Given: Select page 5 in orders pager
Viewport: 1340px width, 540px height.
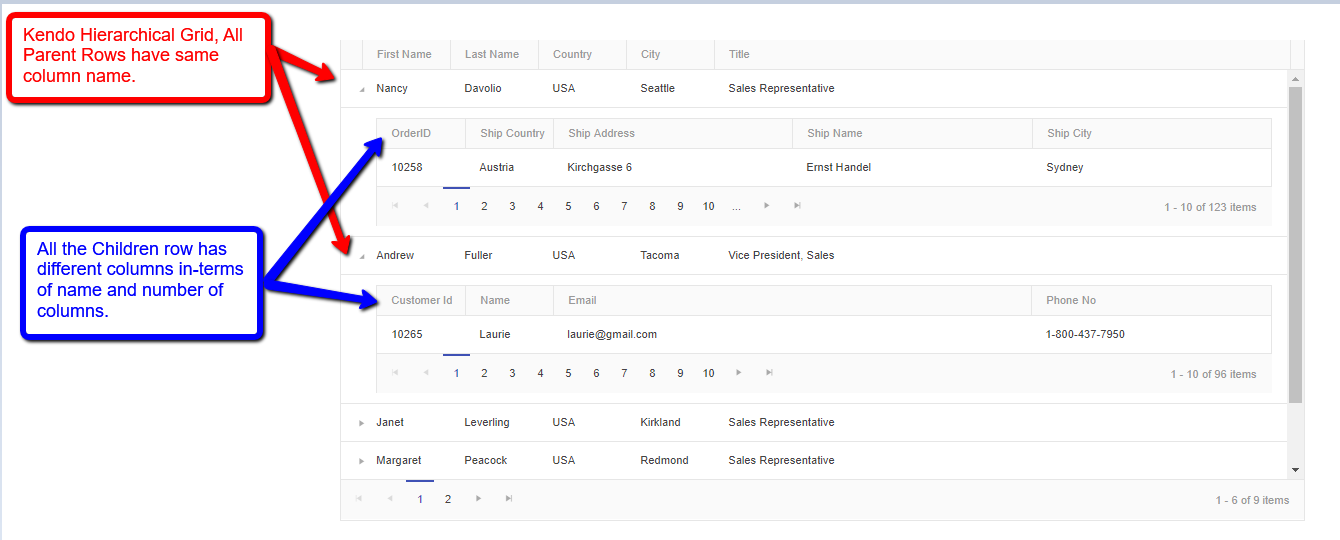Looking at the screenshot, I should (568, 206).
